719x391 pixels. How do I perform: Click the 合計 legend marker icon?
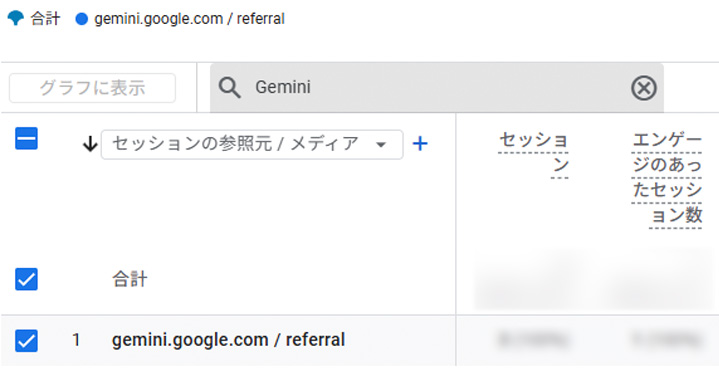(16, 18)
